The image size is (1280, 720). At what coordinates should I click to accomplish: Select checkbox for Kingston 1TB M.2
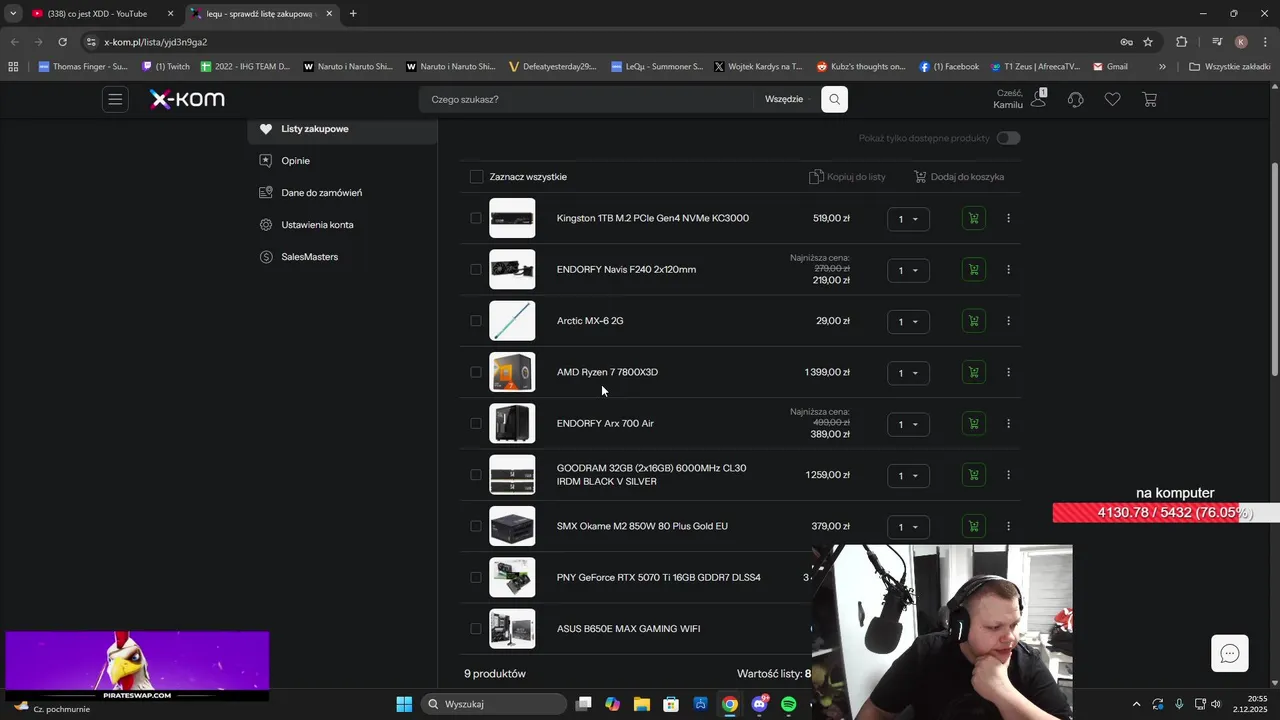point(476,218)
